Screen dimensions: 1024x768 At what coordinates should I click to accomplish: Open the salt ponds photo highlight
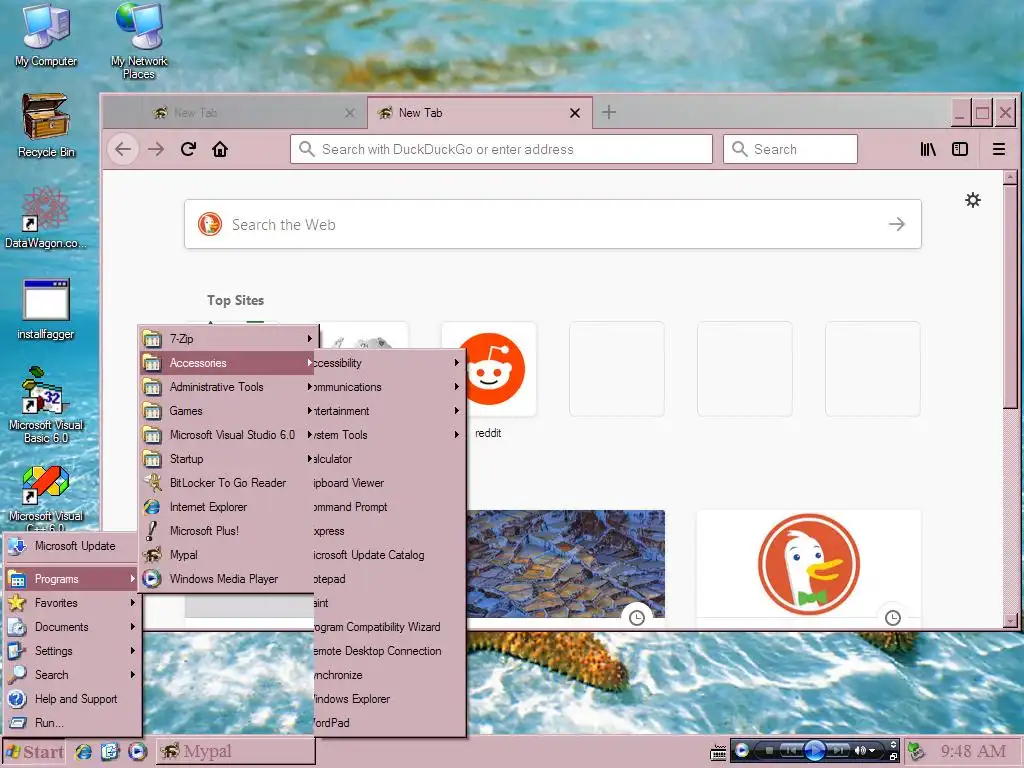click(566, 565)
